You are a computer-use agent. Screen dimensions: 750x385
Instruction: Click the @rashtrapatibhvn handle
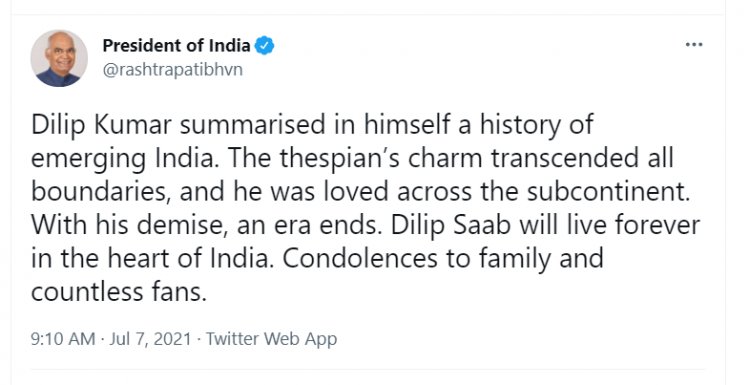[x=173, y=70]
